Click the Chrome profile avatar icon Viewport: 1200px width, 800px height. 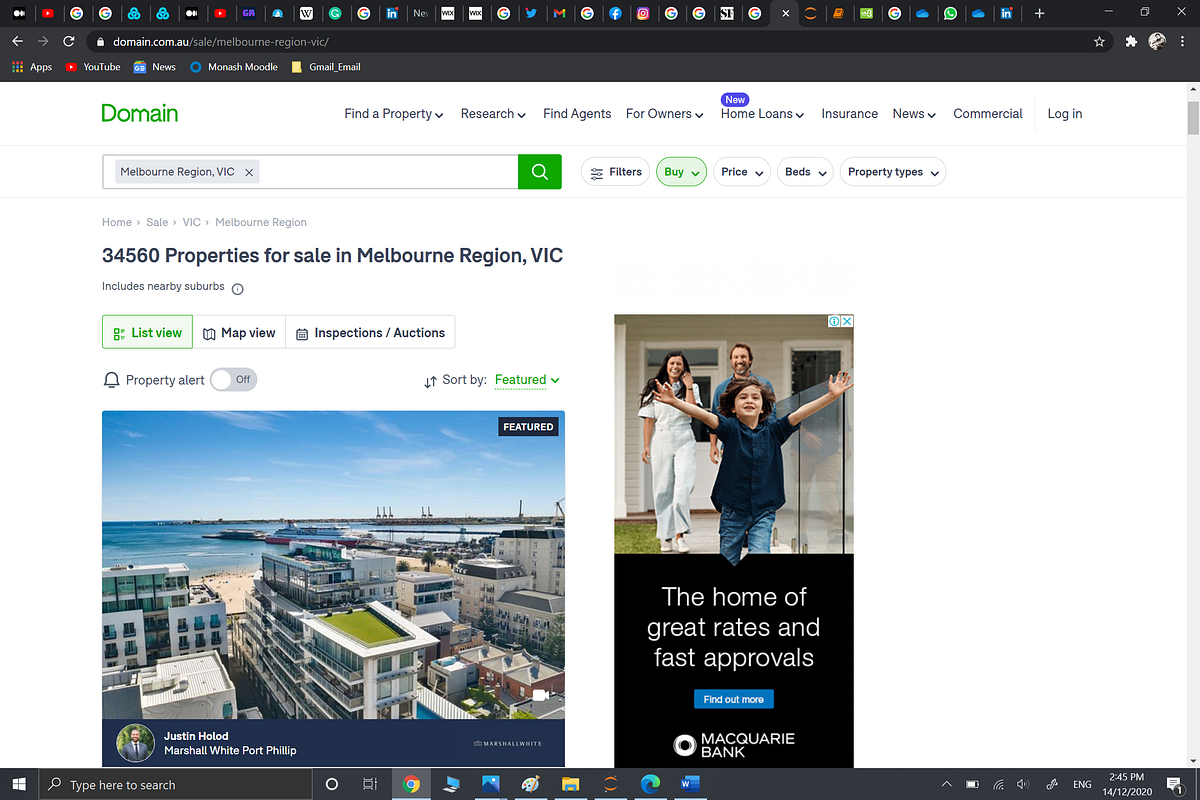(1157, 42)
